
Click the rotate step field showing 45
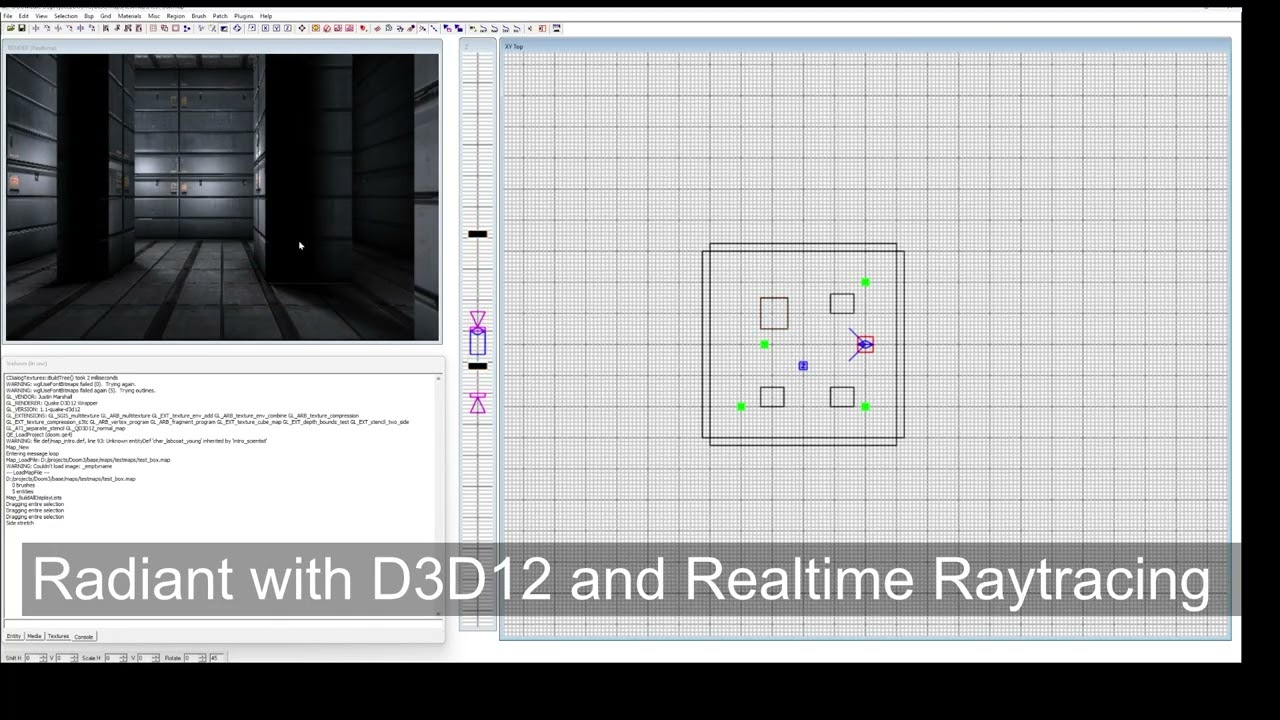point(217,658)
